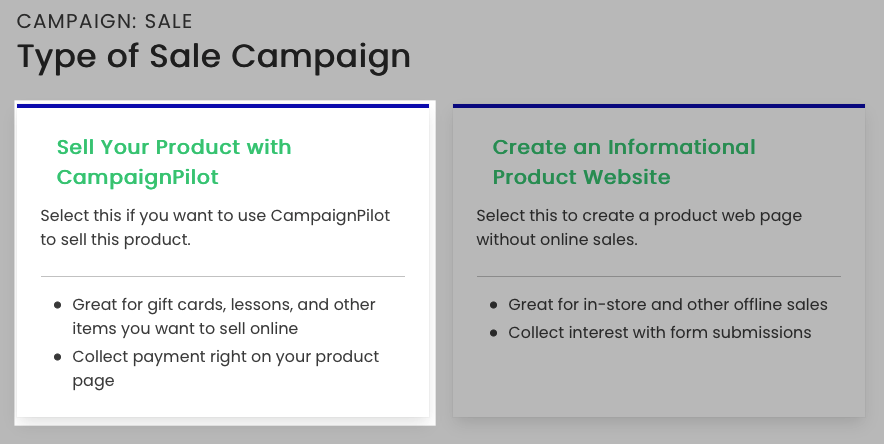Select the Sell Your Product with CampaignPilot card title

(x=174, y=162)
